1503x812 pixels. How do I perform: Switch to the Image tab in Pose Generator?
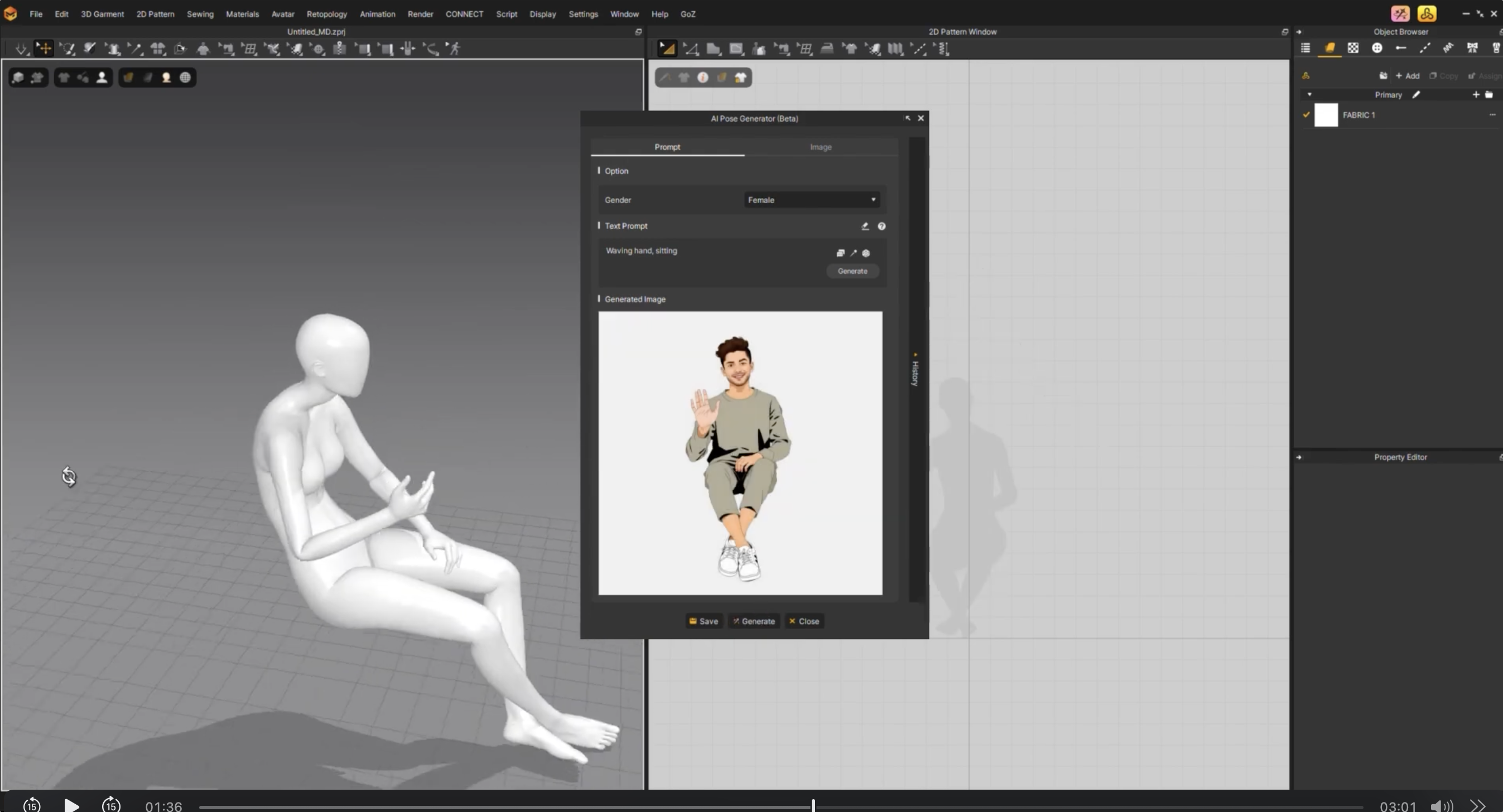[x=820, y=147]
